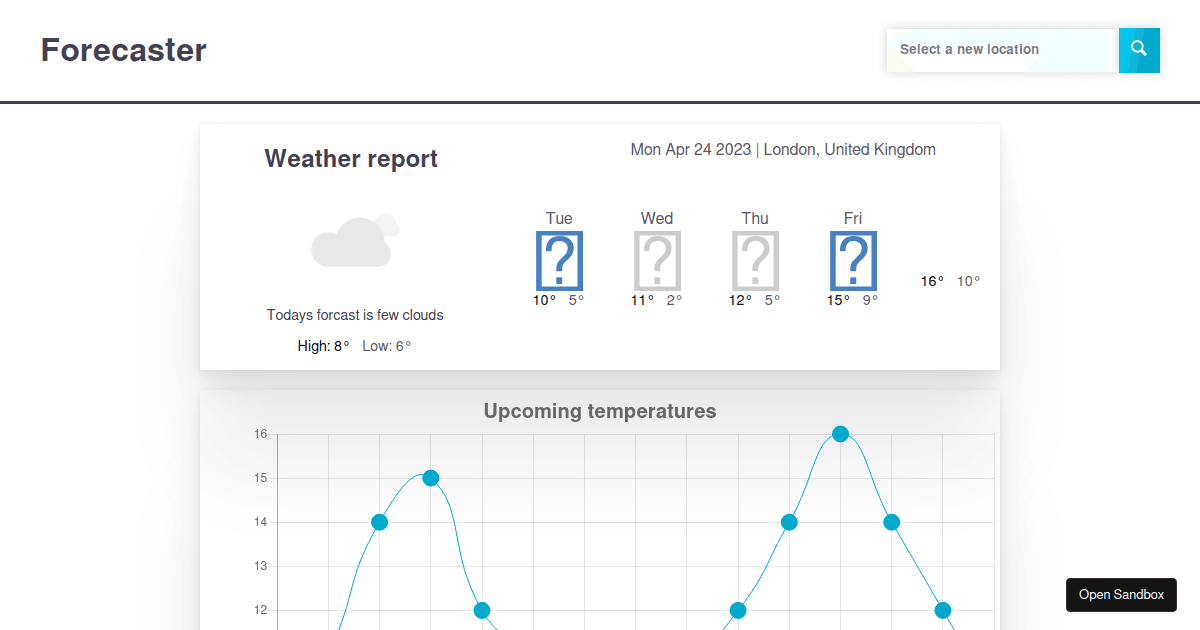
Task: Select Wednesday's forecast question-mark icon
Action: pyautogui.click(x=657, y=260)
